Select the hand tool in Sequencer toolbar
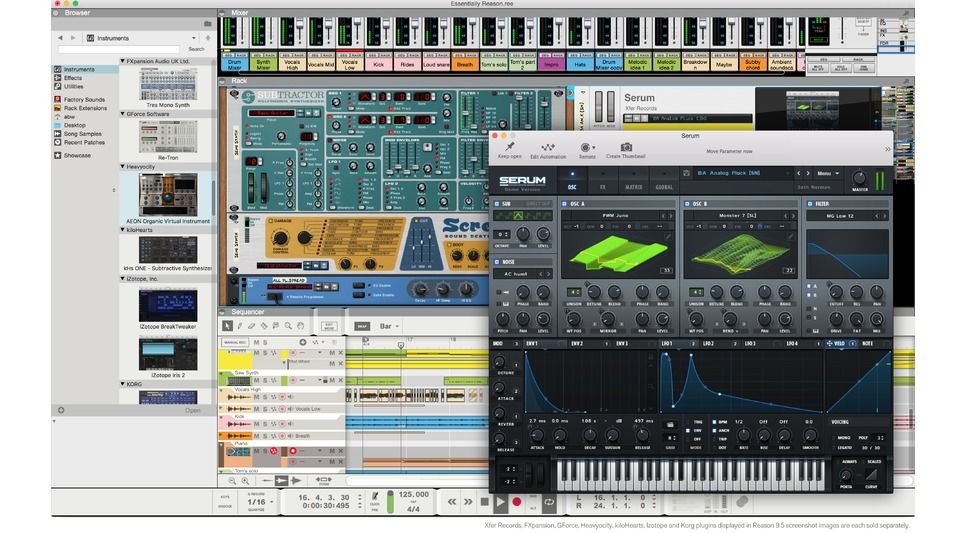967x533 pixels. point(300,326)
